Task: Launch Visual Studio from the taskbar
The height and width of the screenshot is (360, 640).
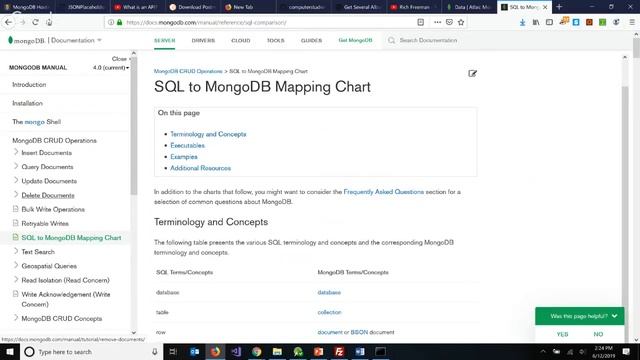Action: [236, 351]
